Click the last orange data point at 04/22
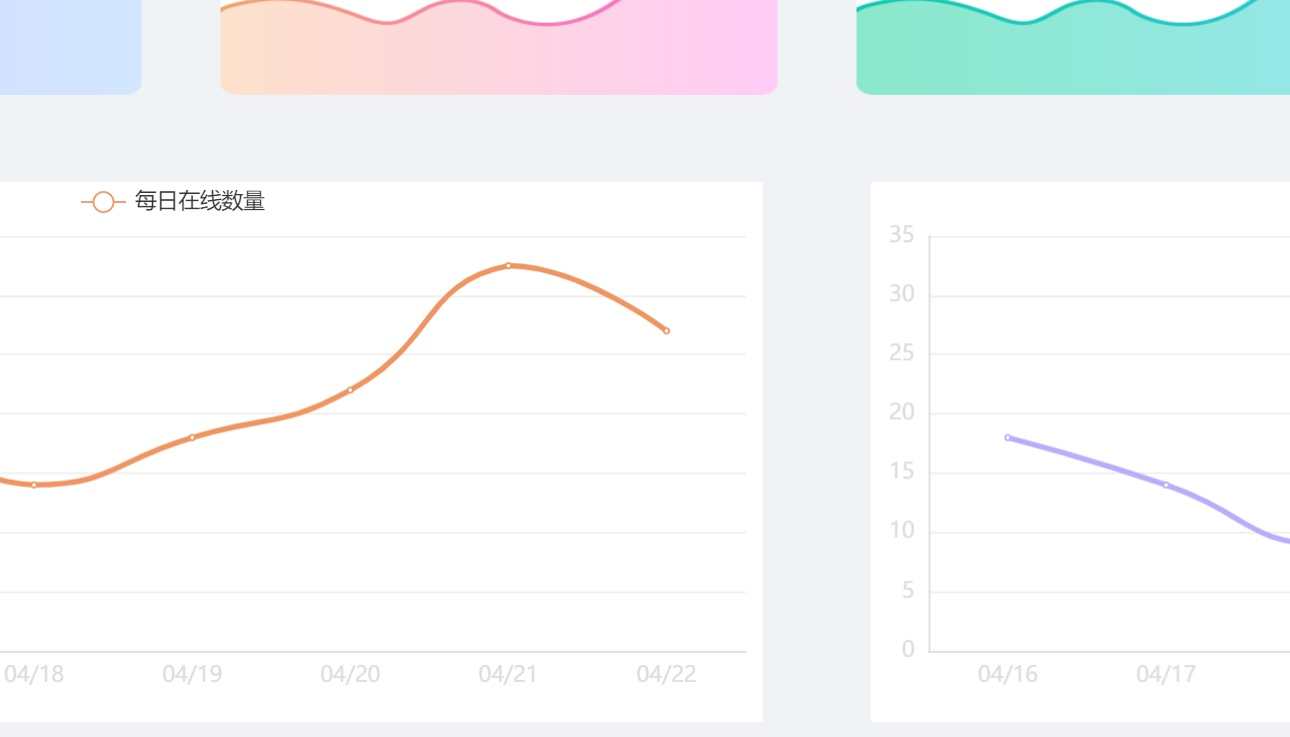This screenshot has width=1290, height=737. pyautogui.click(x=666, y=331)
